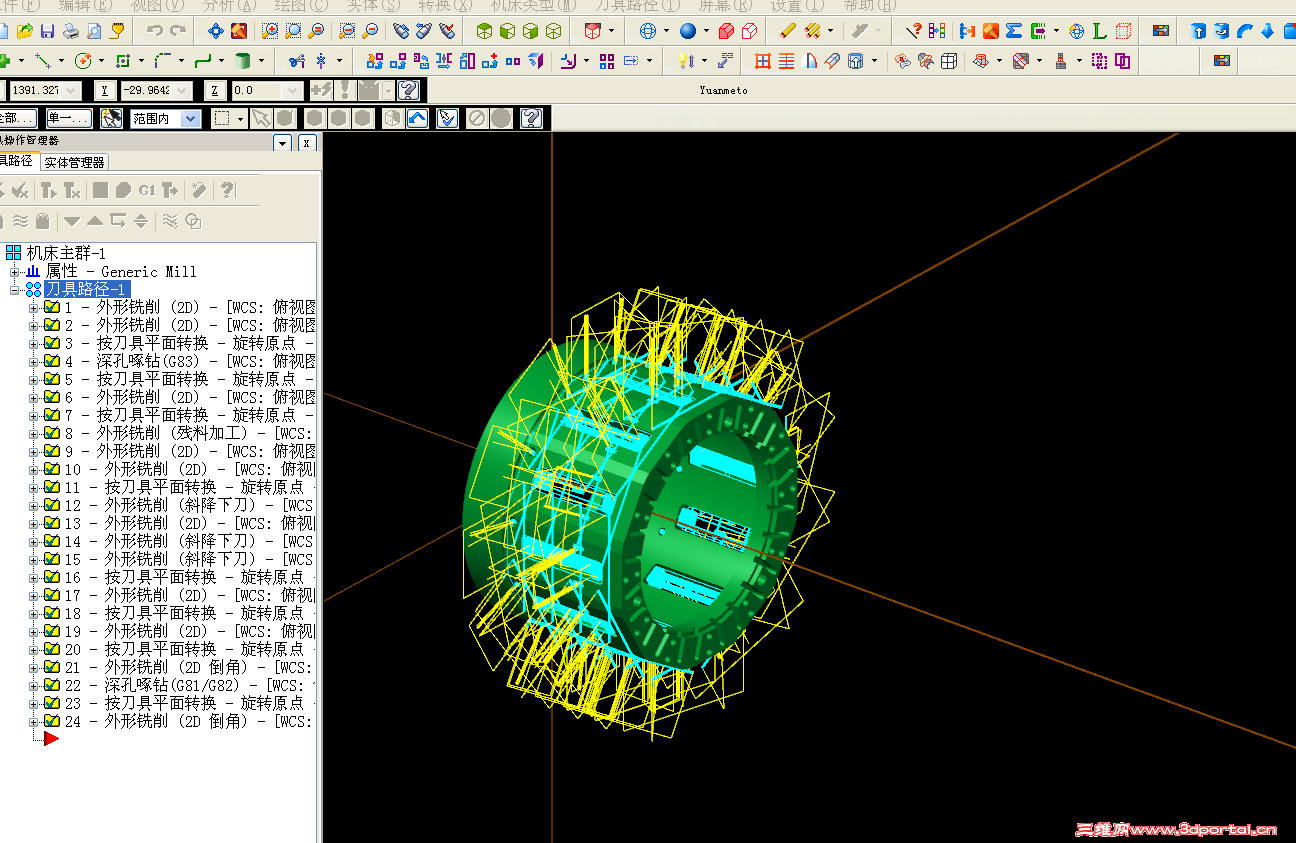Toggle the folder check icon of operation 12
The width and height of the screenshot is (1296, 843).
click(x=52, y=505)
